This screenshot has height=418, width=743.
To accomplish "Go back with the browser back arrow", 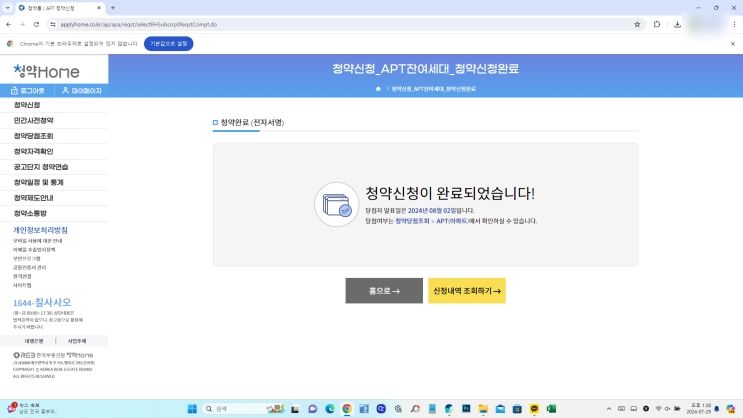I will [9, 25].
